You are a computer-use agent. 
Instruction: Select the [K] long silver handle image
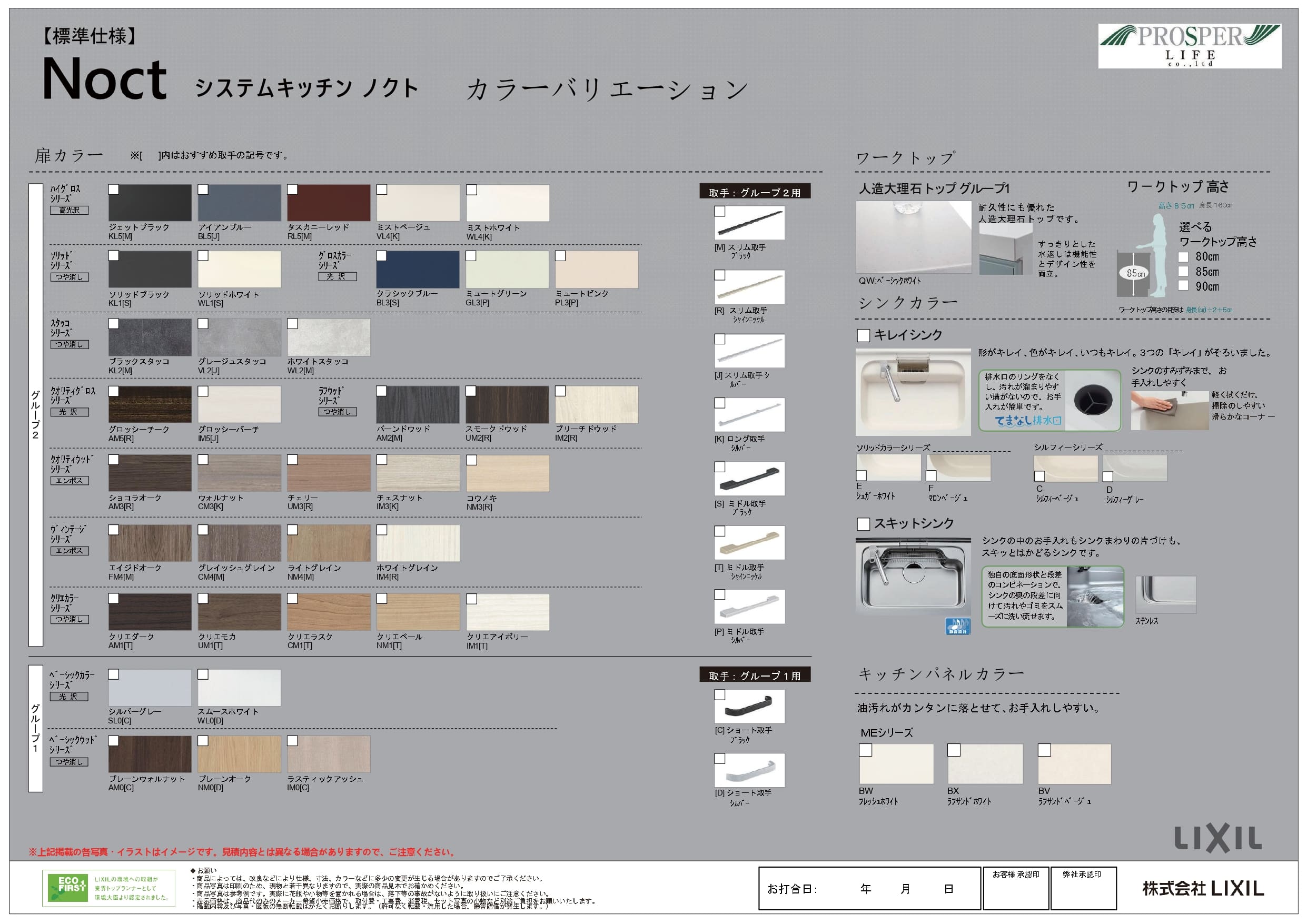point(749,414)
